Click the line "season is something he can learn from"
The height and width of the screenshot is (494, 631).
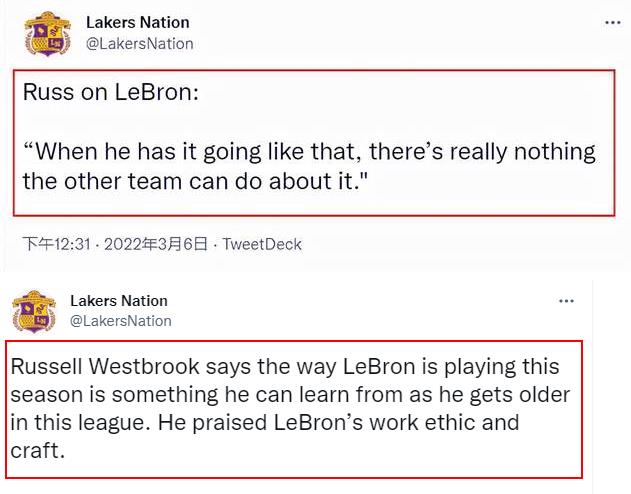coord(292,394)
